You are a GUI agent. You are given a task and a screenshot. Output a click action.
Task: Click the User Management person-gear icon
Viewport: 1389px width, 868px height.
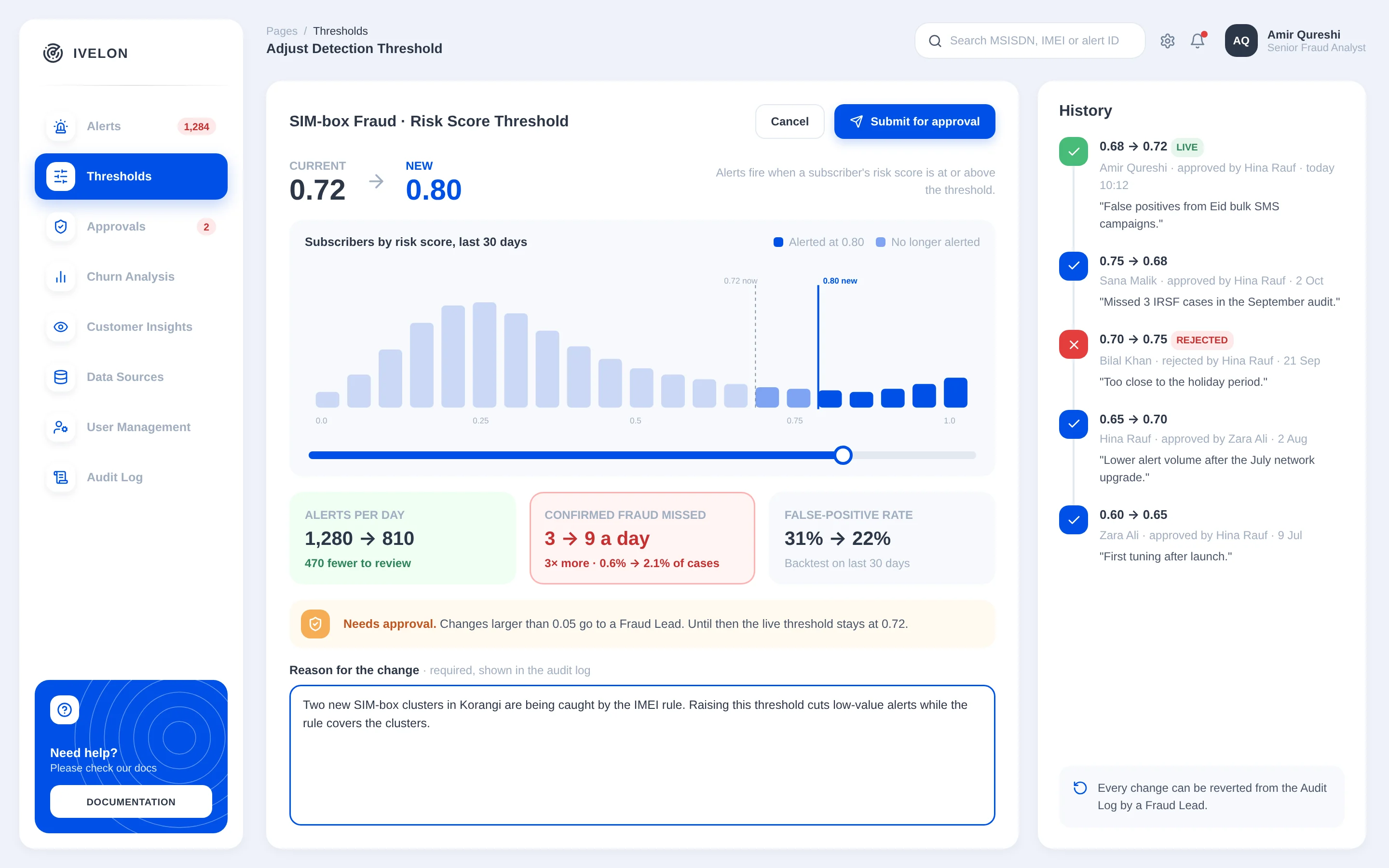click(x=61, y=427)
